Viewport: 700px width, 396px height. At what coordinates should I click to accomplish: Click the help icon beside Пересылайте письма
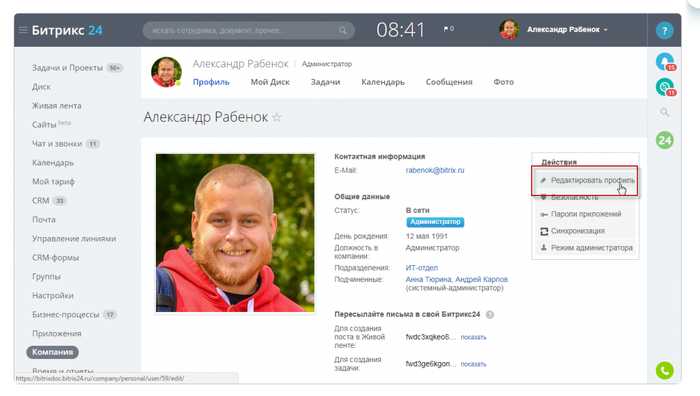click(x=490, y=314)
